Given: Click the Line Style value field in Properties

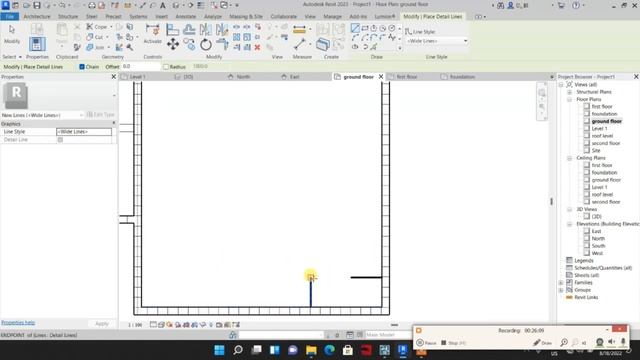Looking at the screenshot, I should point(84,132).
